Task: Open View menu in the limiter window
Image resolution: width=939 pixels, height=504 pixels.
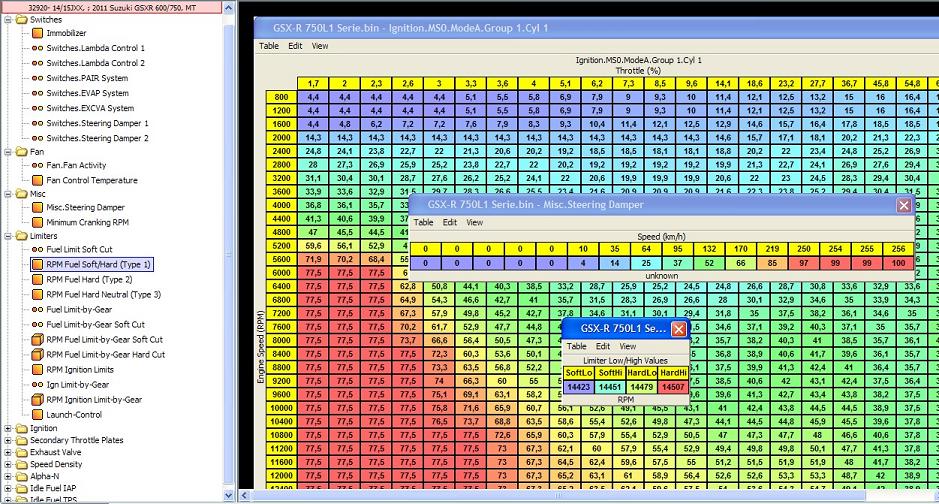Action: (x=628, y=346)
